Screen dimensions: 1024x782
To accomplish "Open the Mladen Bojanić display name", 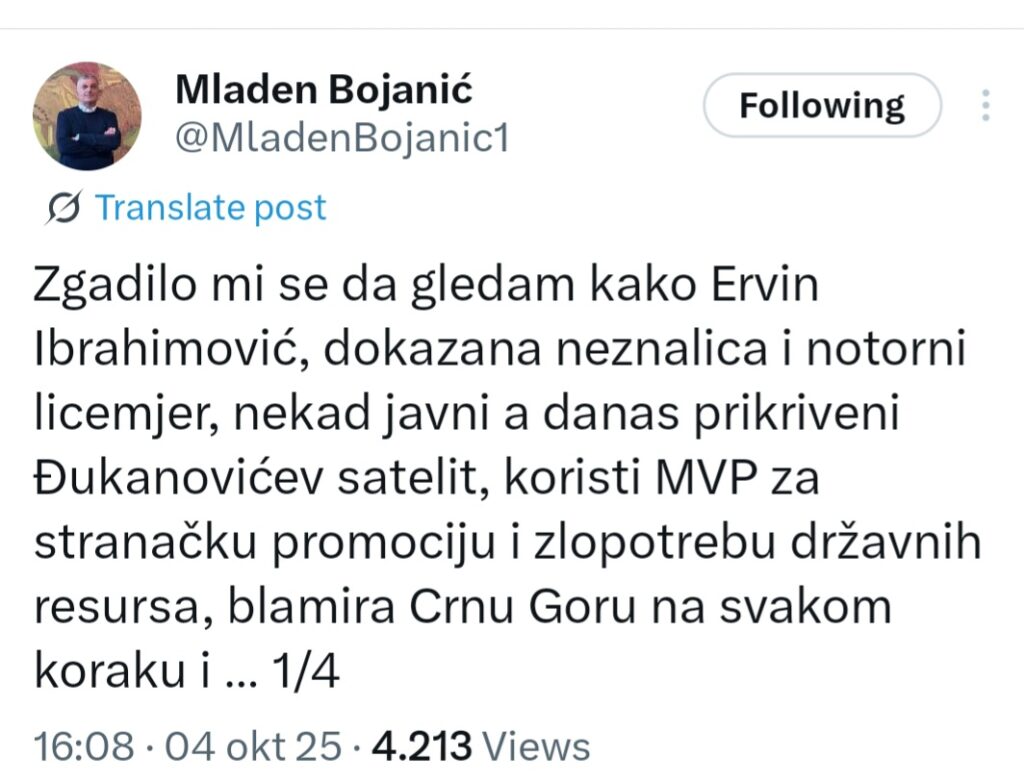I will click(x=324, y=89).
